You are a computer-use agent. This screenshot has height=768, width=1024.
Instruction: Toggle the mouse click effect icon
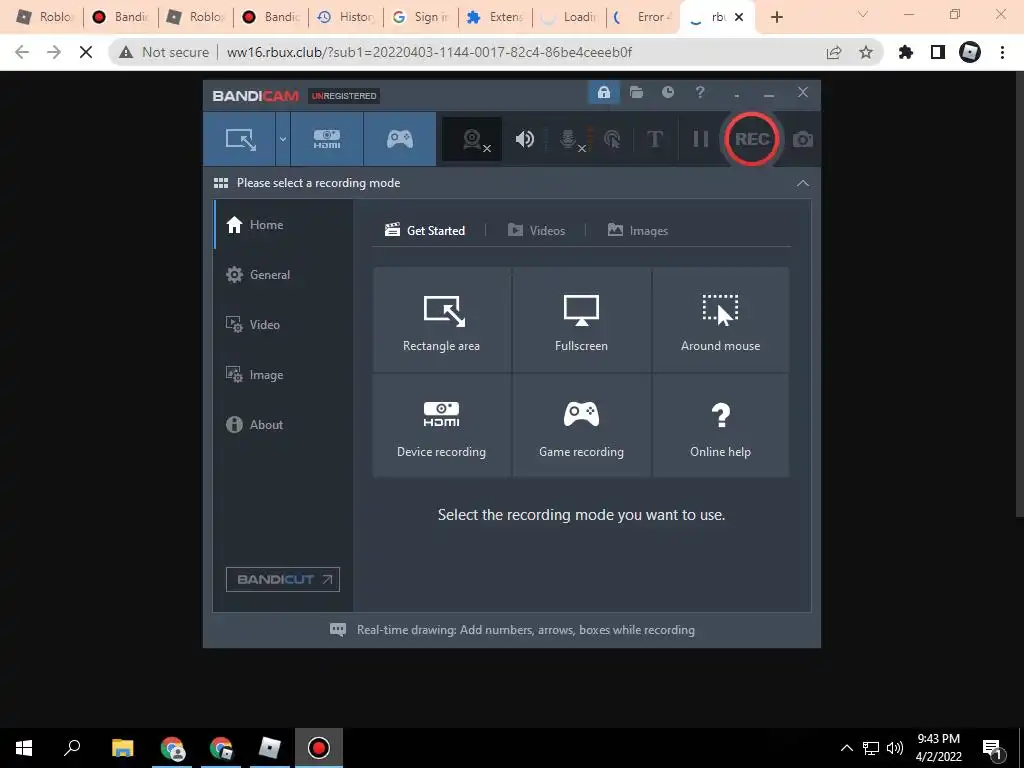point(612,139)
